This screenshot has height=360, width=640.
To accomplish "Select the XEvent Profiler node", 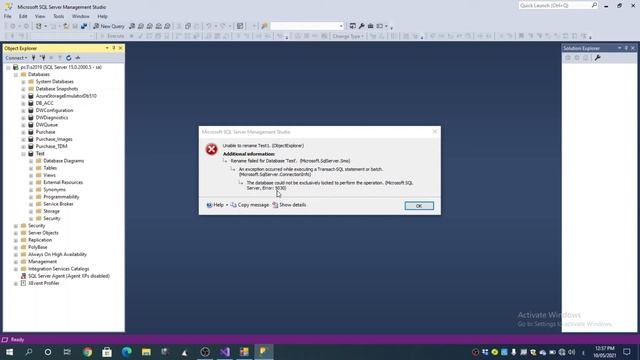I will (x=43, y=283).
